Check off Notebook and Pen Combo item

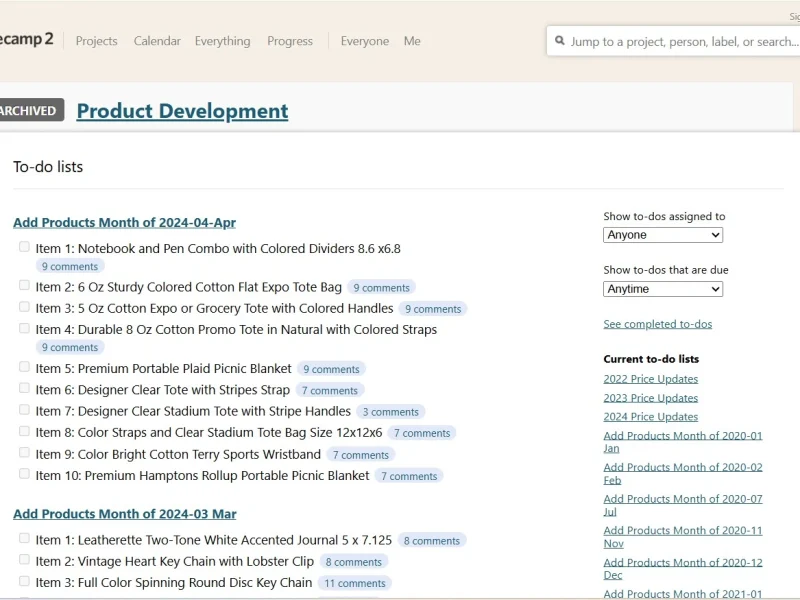pyautogui.click(x=24, y=247)
